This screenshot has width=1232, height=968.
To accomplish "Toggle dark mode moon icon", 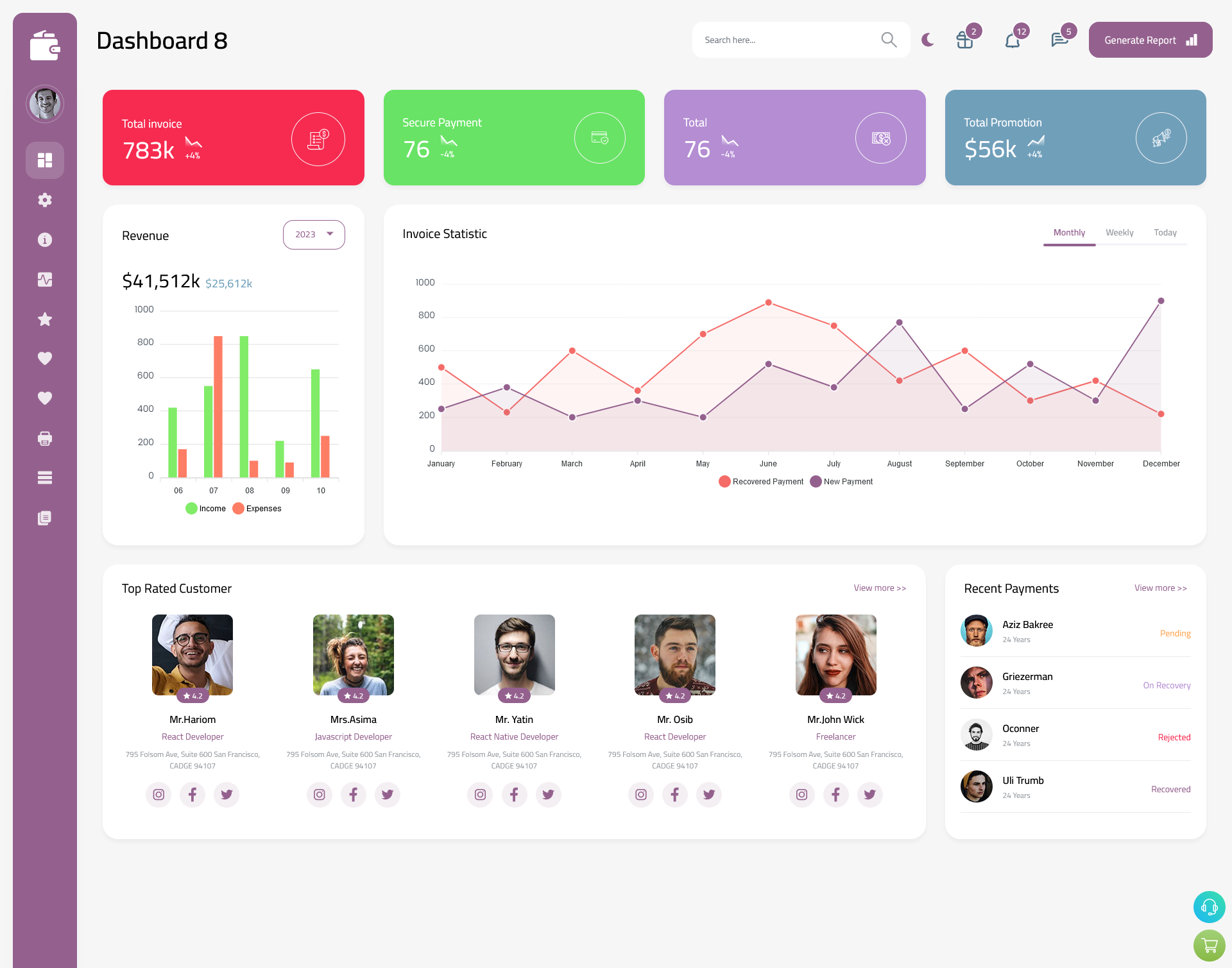I will coord(927,40).
